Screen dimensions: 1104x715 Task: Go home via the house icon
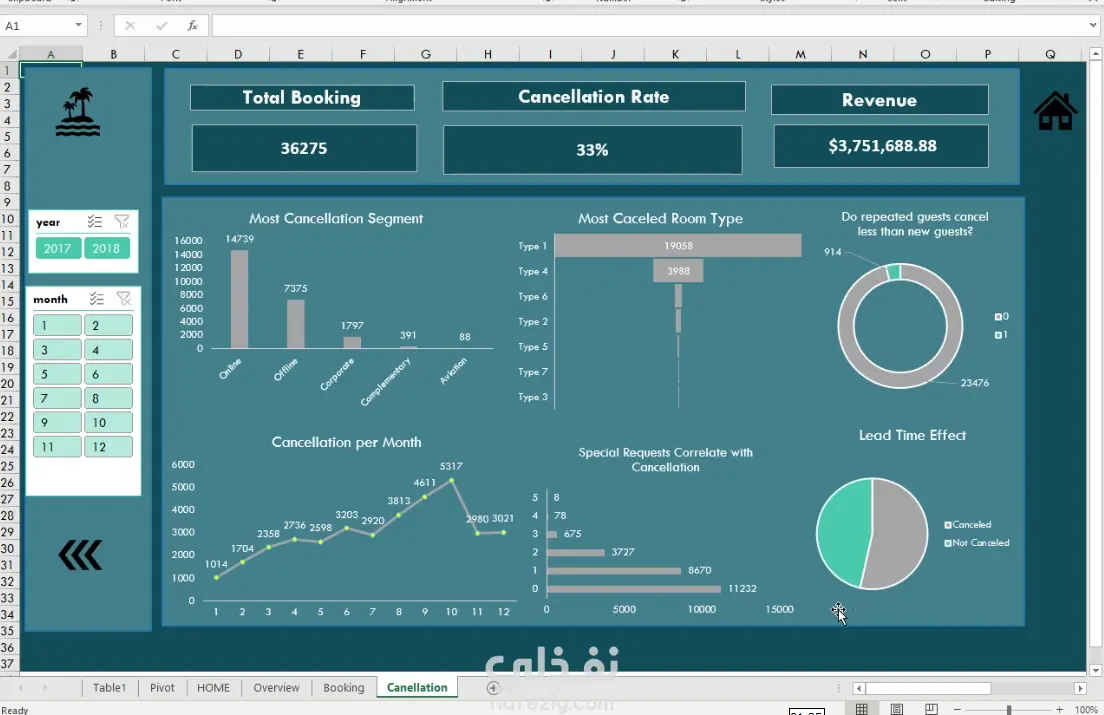1055,110
